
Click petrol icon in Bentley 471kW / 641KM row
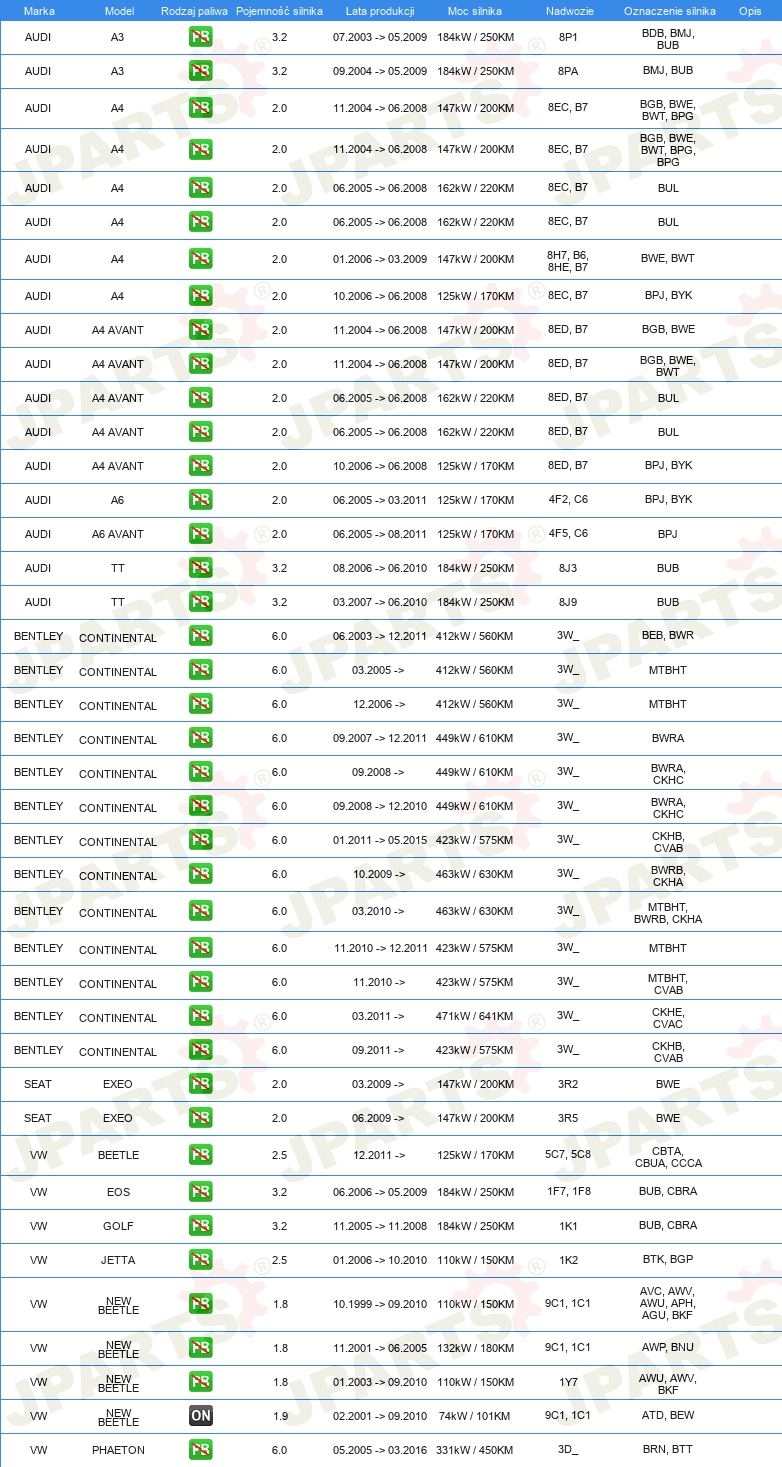200,1016
